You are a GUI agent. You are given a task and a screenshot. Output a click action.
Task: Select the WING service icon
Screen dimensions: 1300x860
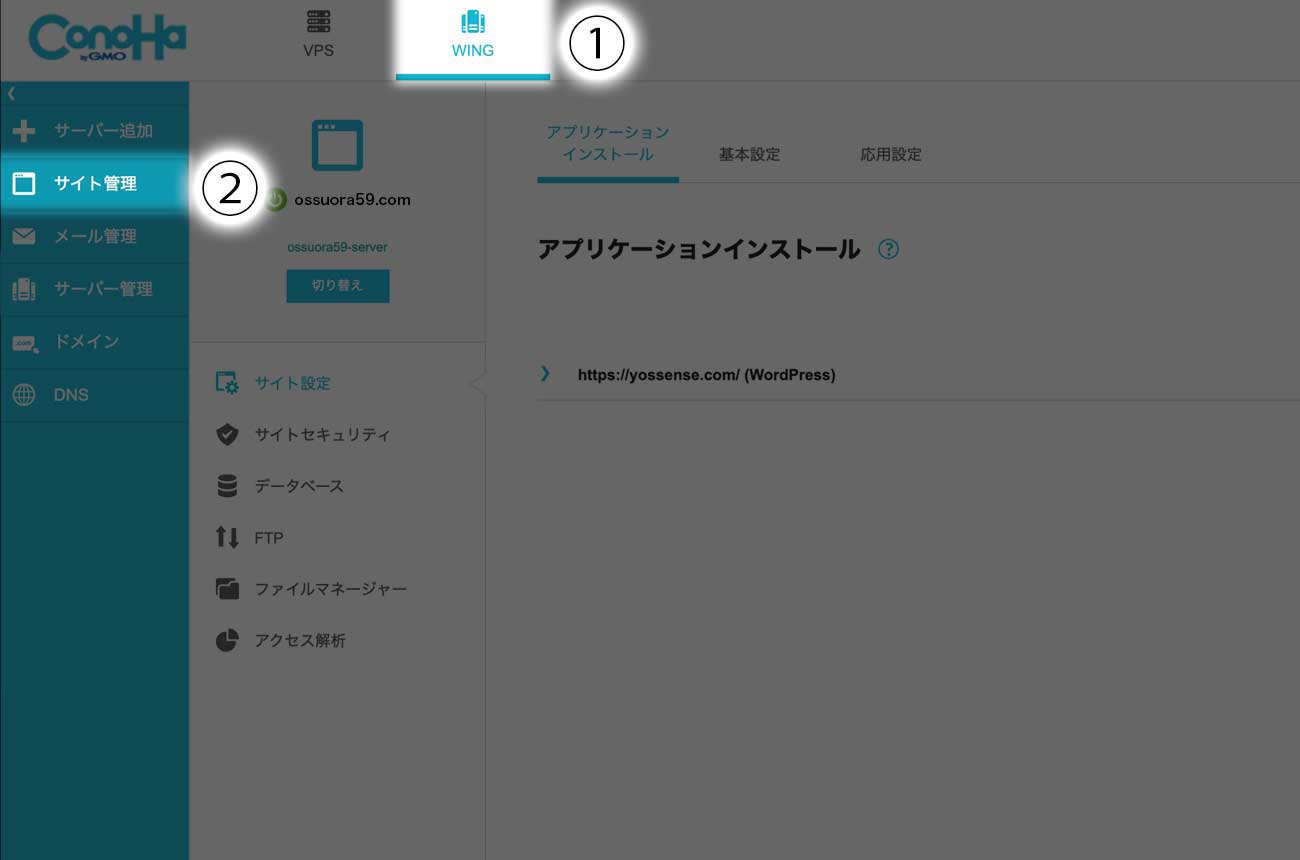click(x=473, y=22)
